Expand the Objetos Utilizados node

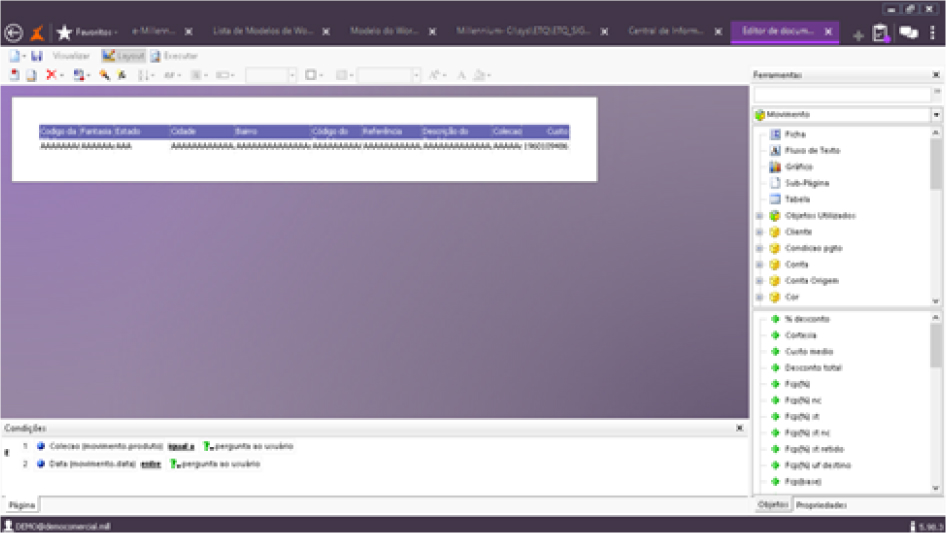click(x=759, y=216)
